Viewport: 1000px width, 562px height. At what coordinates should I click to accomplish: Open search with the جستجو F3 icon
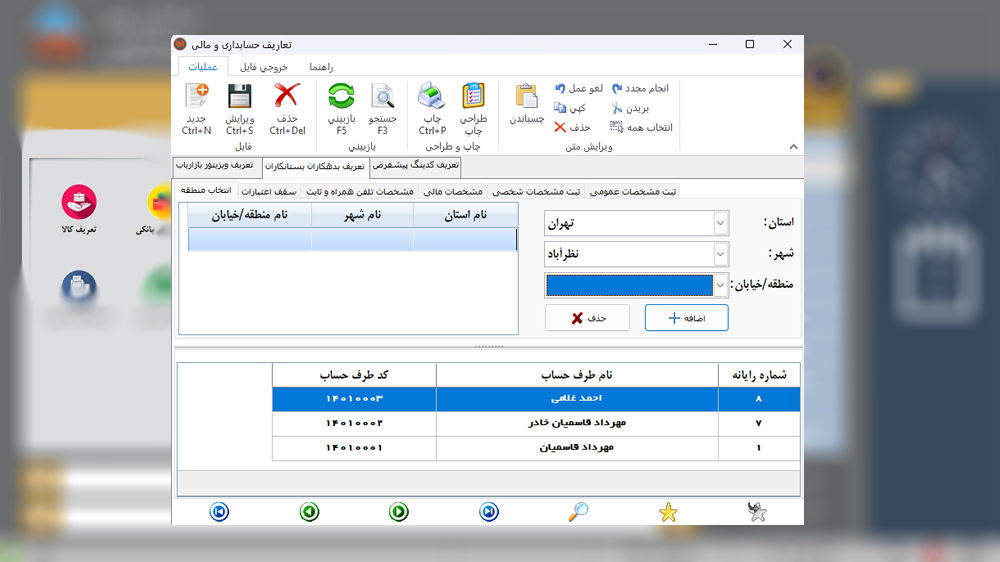(383, 97)
